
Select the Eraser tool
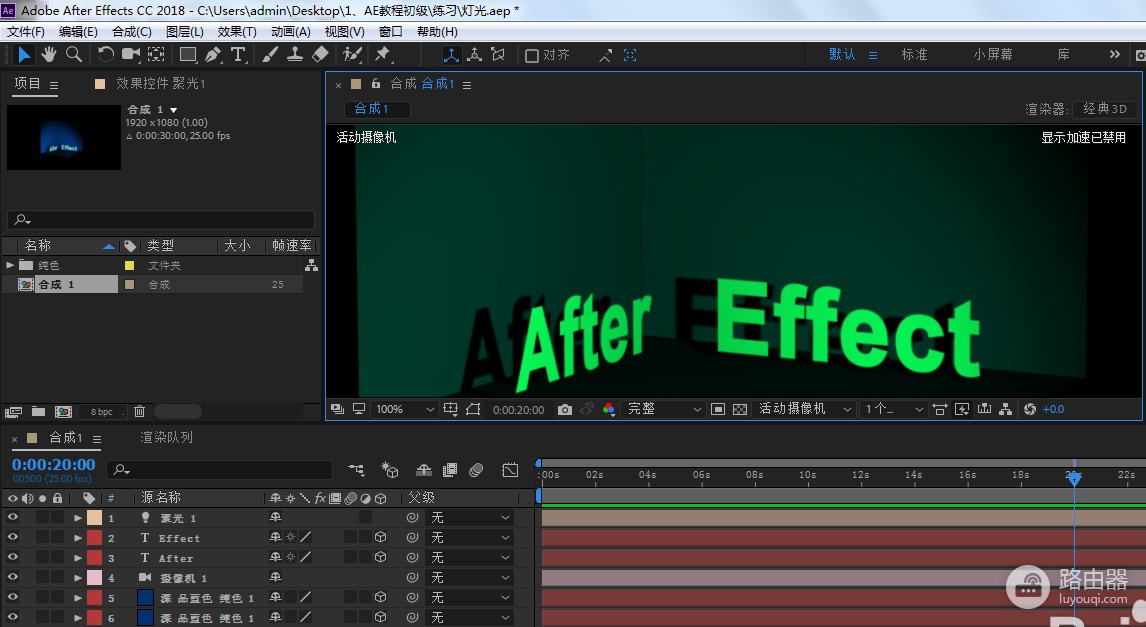tap(320, 55)
